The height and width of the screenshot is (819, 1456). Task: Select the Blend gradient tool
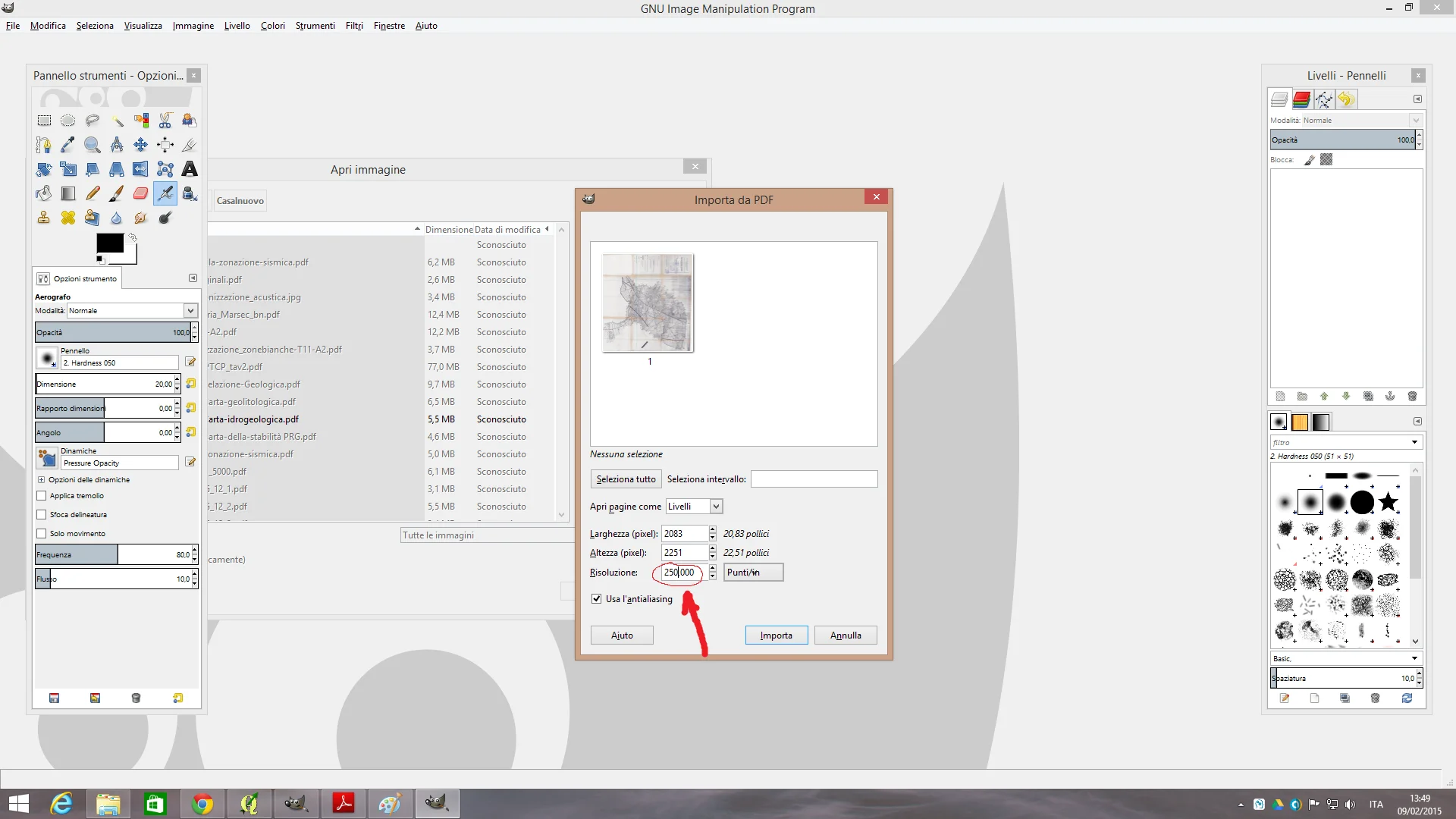pyautogui.click(x=68, y=193)
